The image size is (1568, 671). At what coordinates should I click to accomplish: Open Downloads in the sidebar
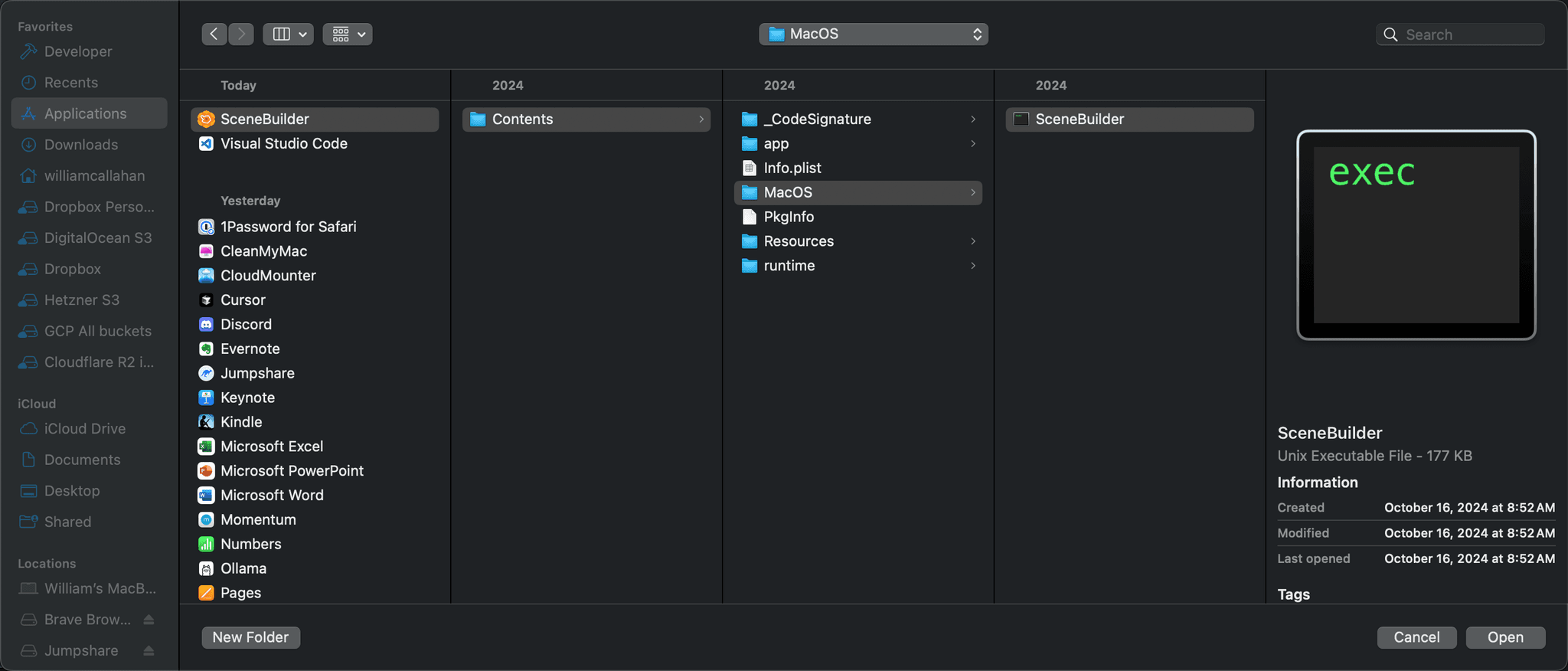pyautogui.click(x=81, y=145)
